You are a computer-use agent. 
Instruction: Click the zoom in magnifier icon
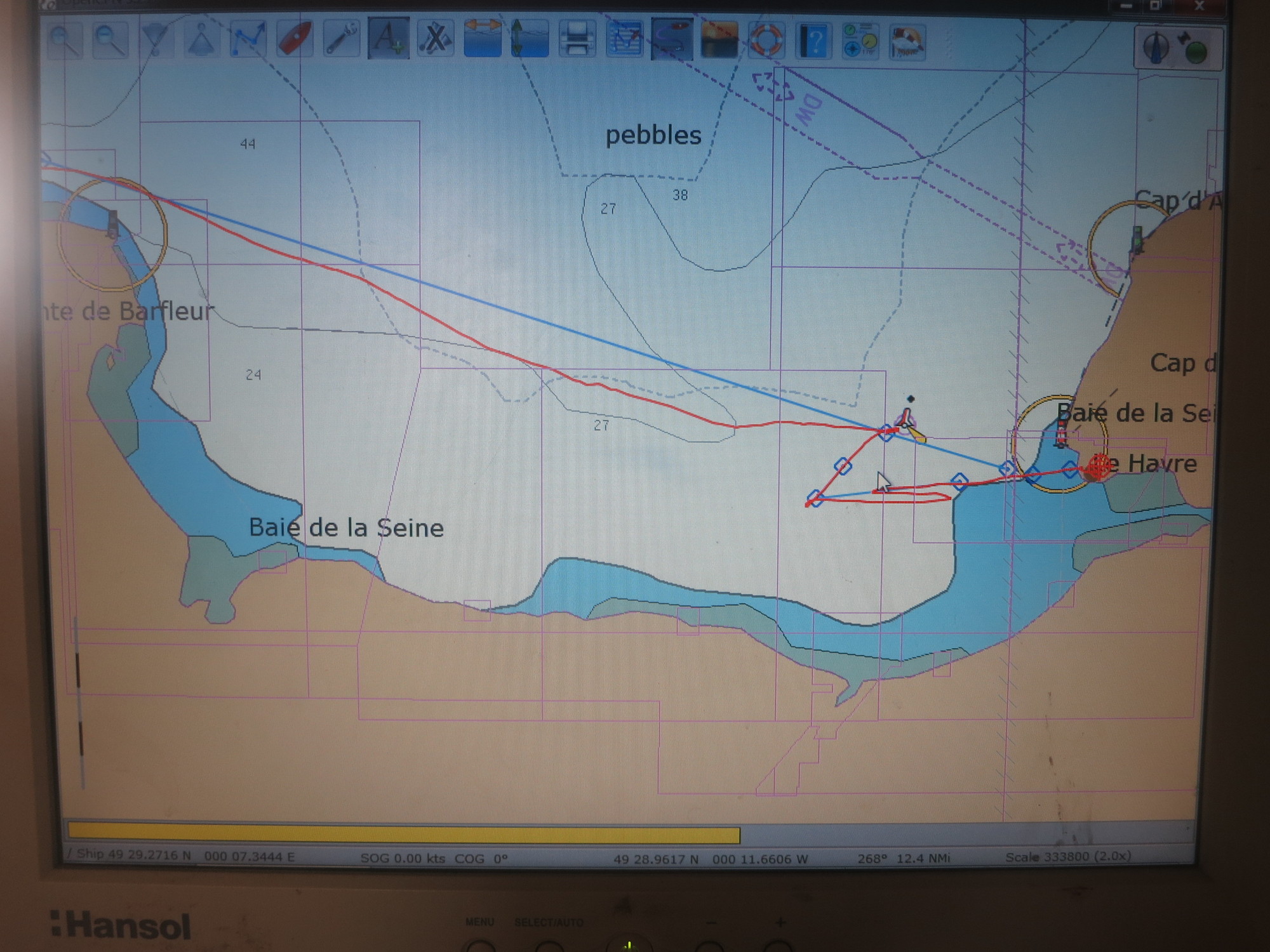click(63, 41)
